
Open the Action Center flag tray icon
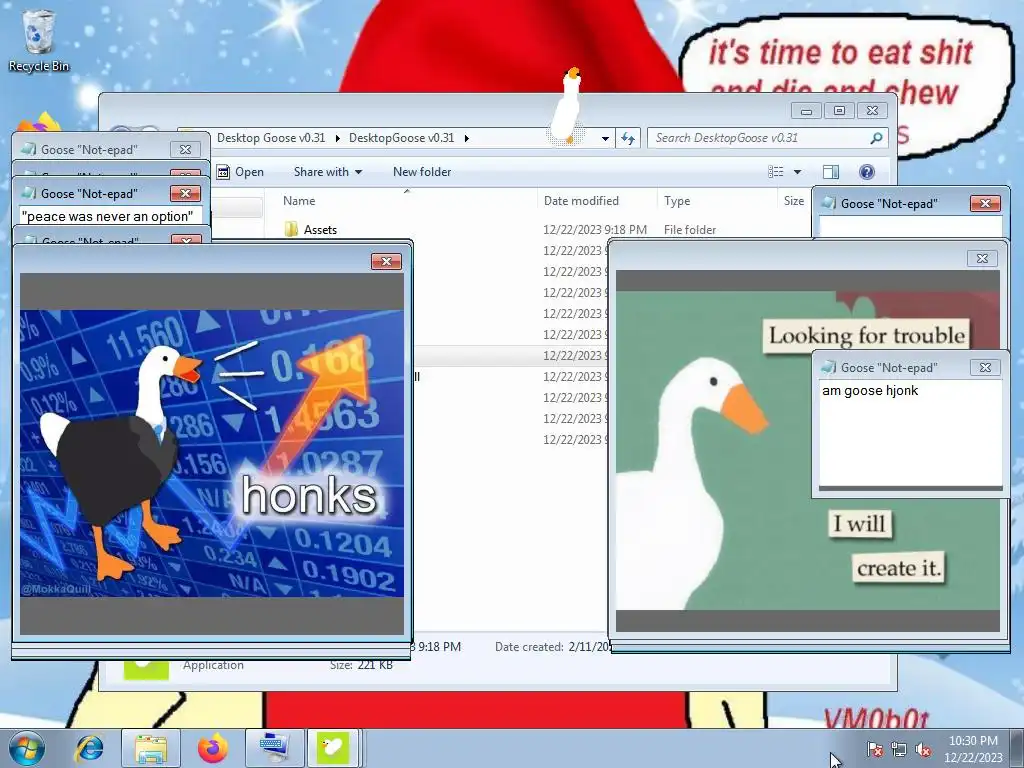pyautogui.click(x=874, y=750)
